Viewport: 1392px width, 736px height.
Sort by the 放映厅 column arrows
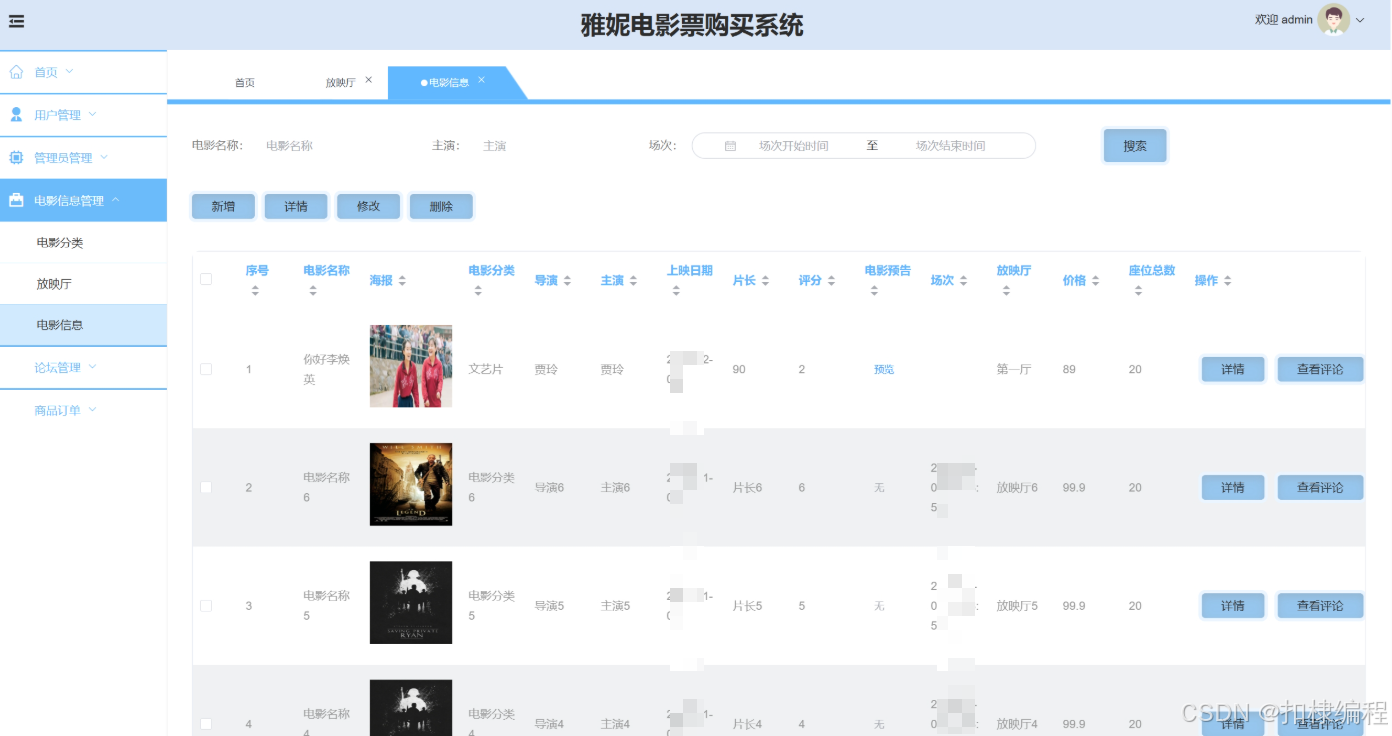coord(1006,291)
